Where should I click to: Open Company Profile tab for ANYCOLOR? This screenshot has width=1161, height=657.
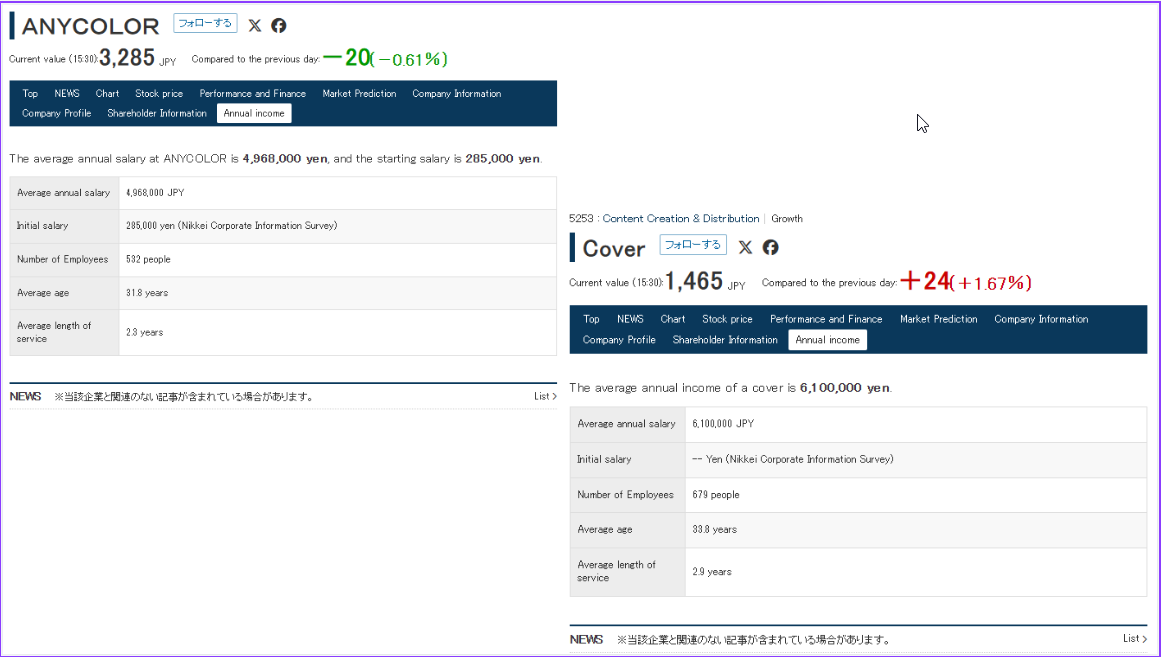56,113
